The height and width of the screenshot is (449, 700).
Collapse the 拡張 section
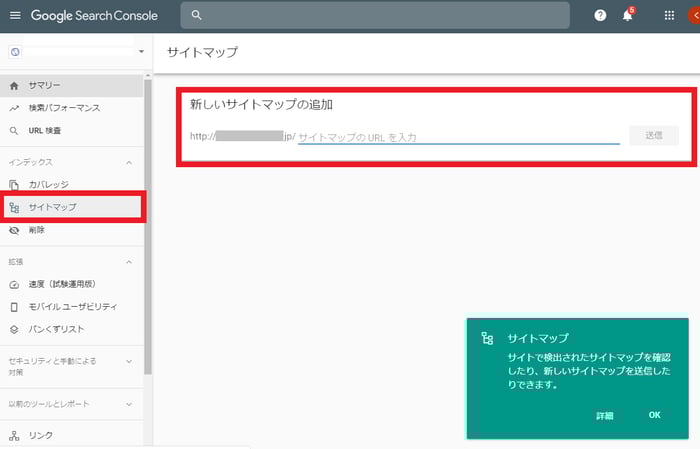[x=129, y=262]
